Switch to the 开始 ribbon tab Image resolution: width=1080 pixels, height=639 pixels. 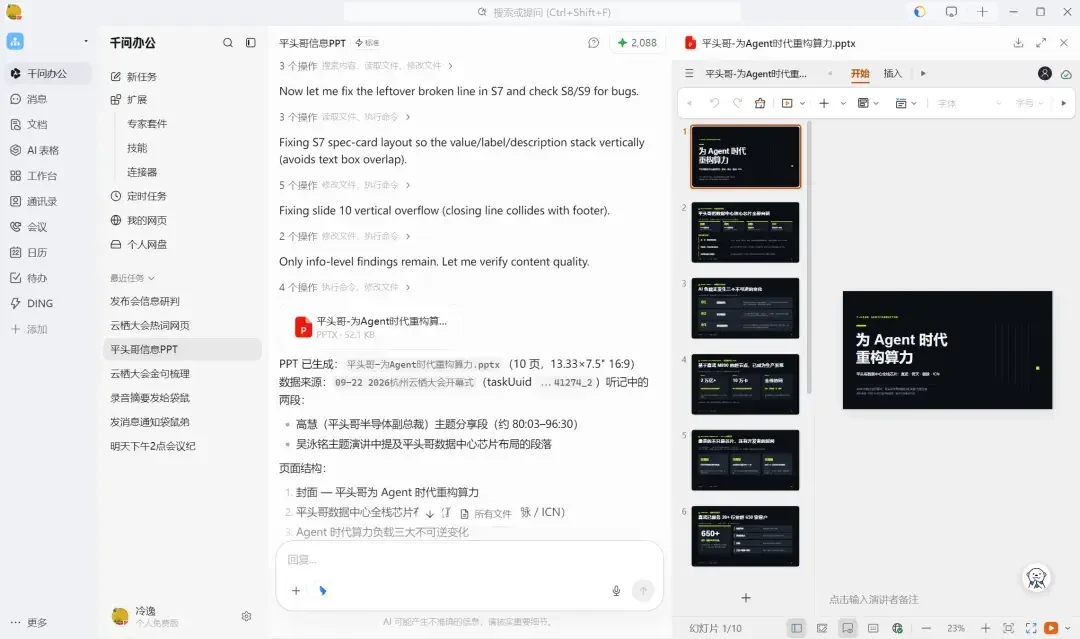[x=860, y=73]
